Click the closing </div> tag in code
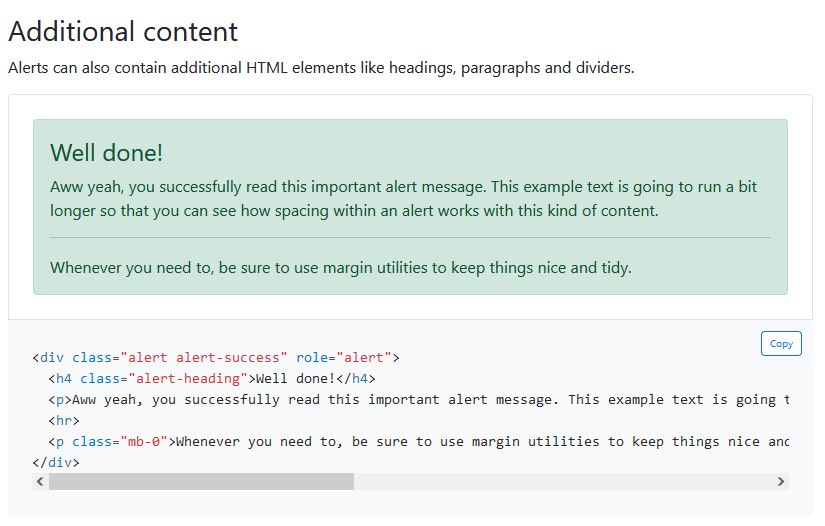The width and height of the screenshot is (825, 526). click(56, 463)
